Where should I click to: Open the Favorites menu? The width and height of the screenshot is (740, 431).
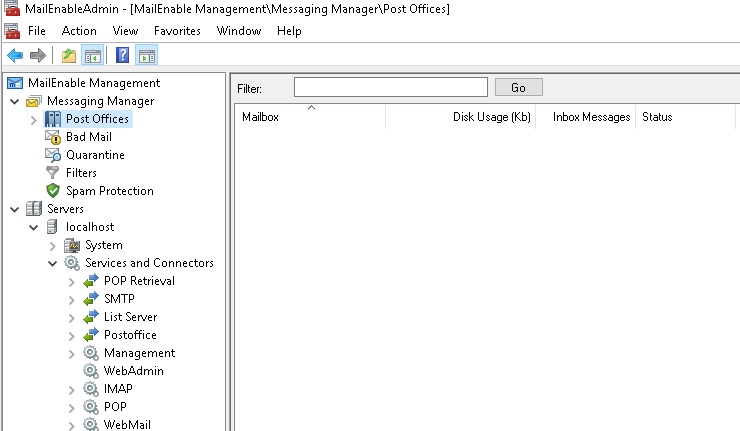[x=177, y=31]
